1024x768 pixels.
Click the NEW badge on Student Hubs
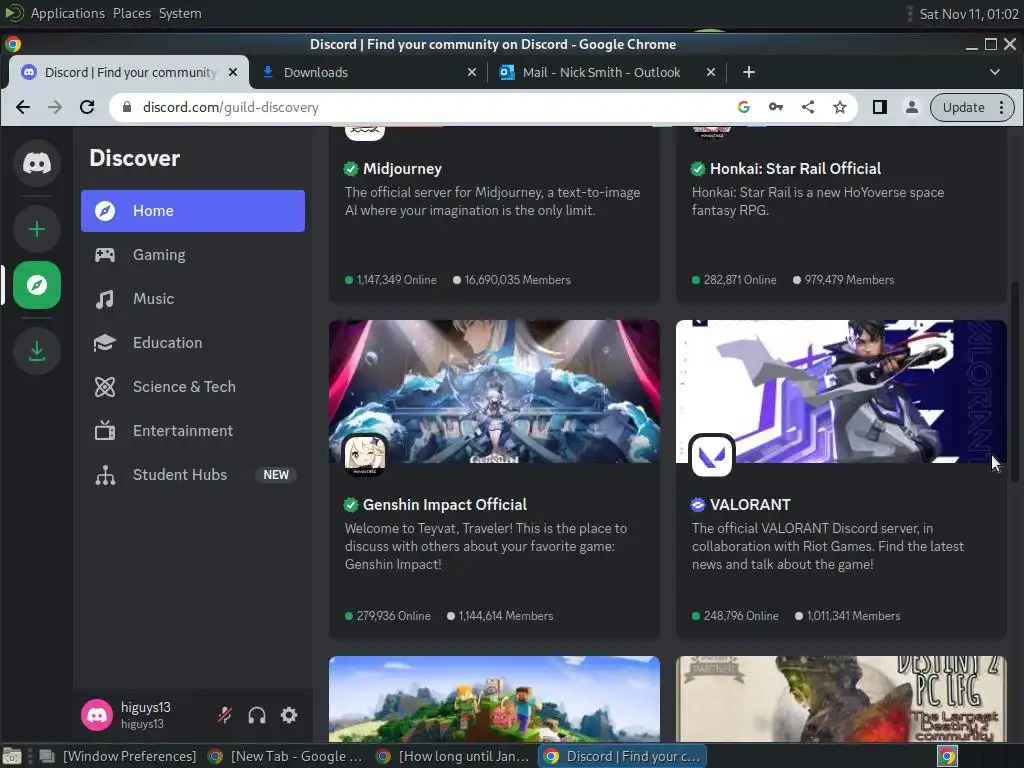coord(276,475)
